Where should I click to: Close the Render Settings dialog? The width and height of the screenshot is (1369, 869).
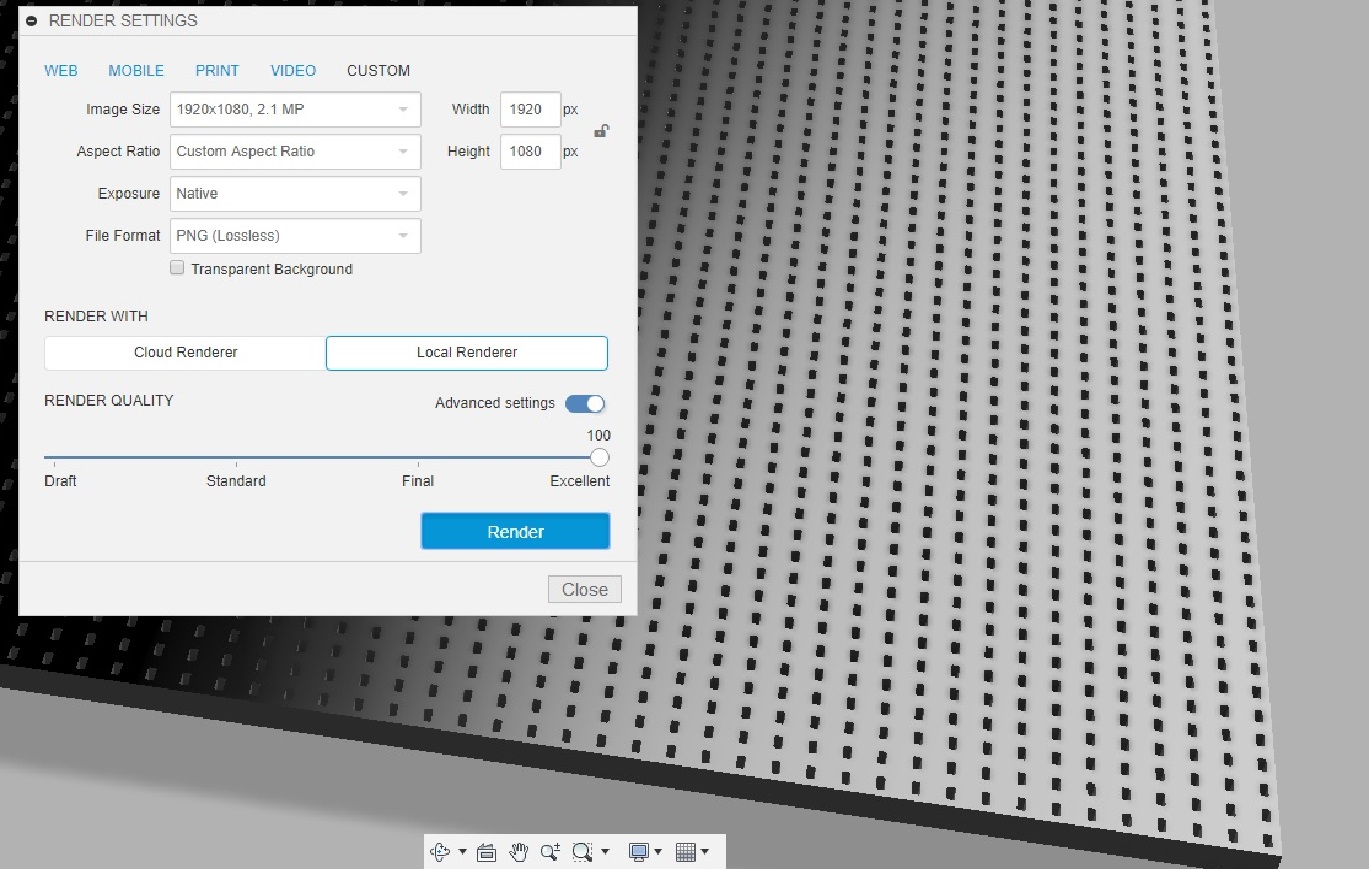[x=585, y=590]
